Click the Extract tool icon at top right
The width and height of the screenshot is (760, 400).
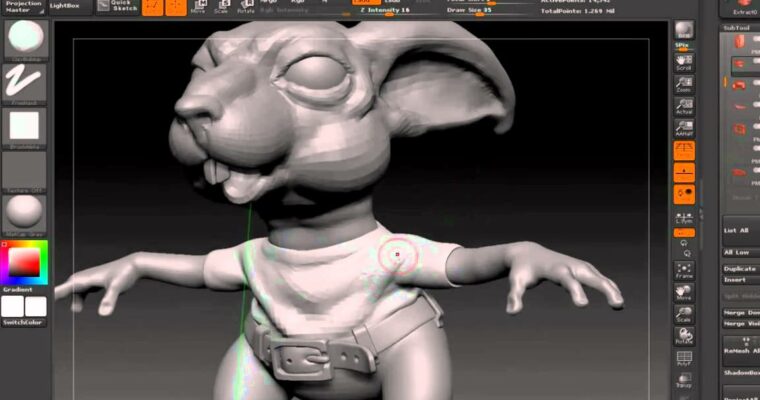pos(742,7)
